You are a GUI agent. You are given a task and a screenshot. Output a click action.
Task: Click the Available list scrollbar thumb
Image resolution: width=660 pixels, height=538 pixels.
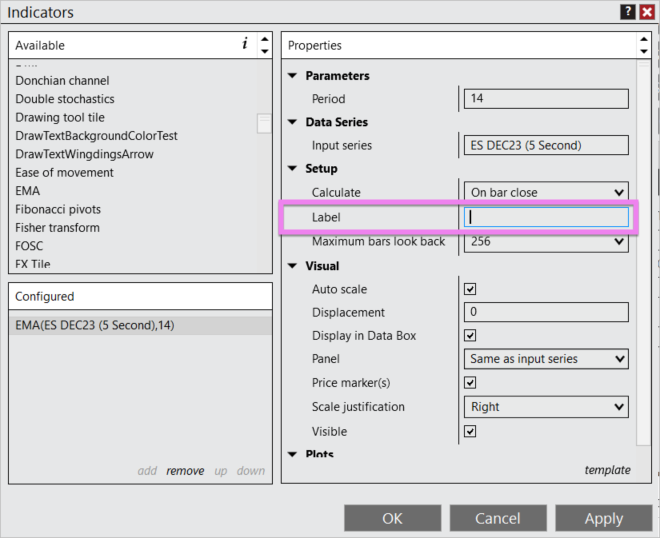coord(264,123)
